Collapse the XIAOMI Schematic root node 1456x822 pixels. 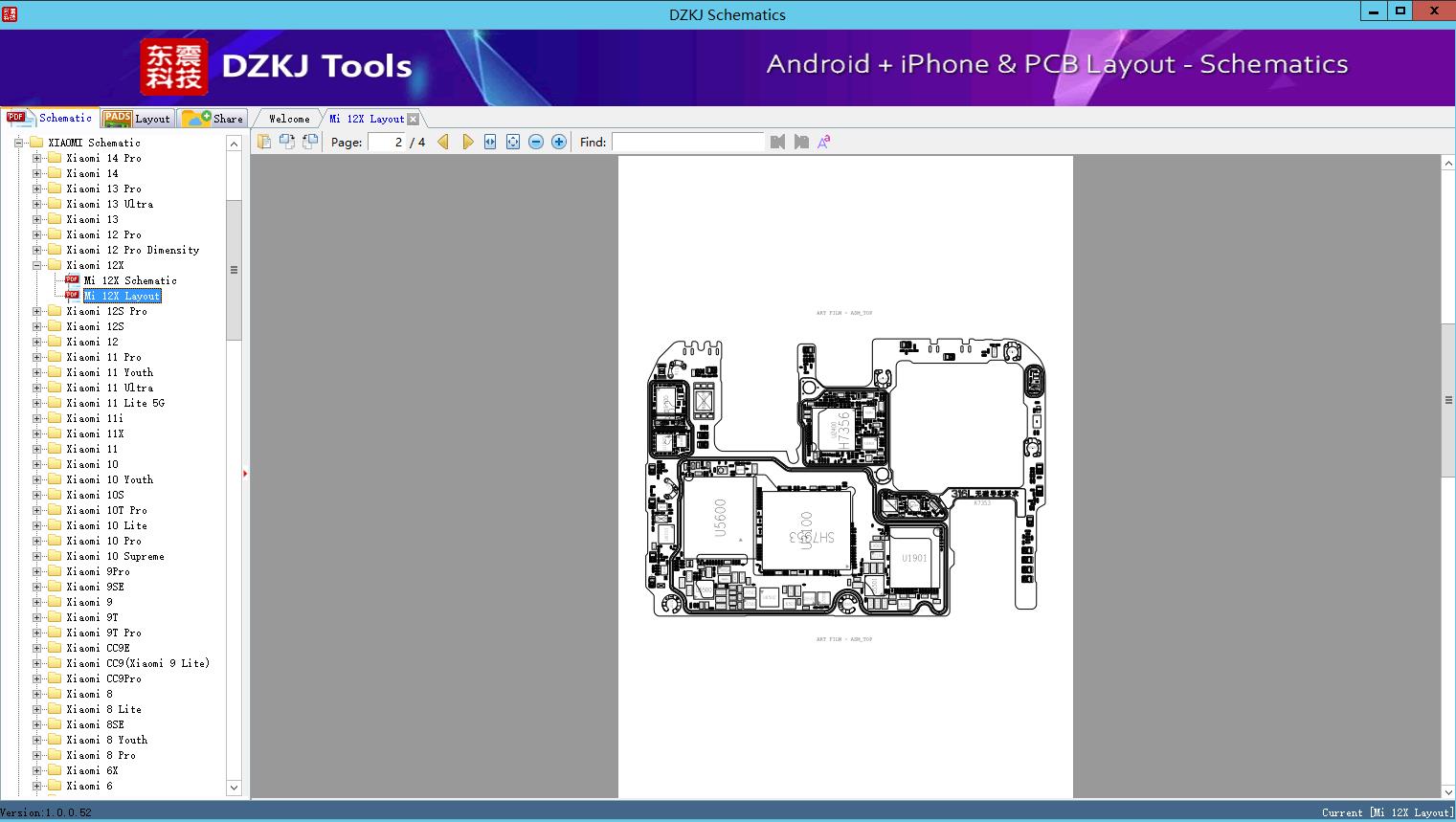(x=18, y=143)
